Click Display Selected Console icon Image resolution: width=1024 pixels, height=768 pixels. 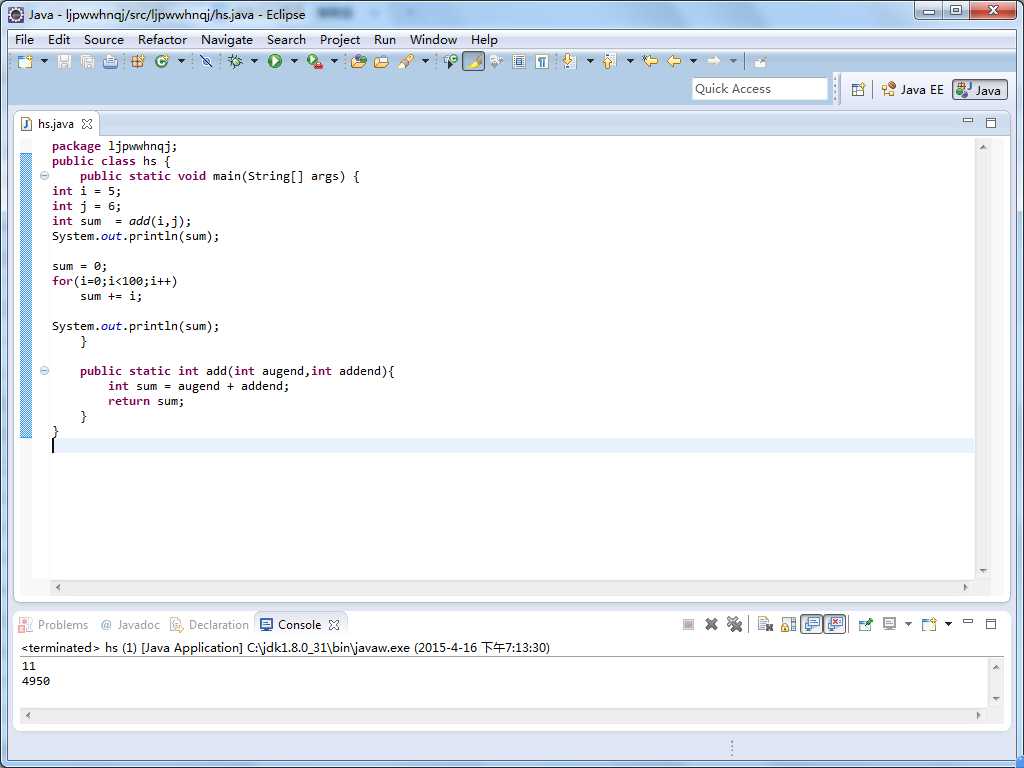[889, 624]
